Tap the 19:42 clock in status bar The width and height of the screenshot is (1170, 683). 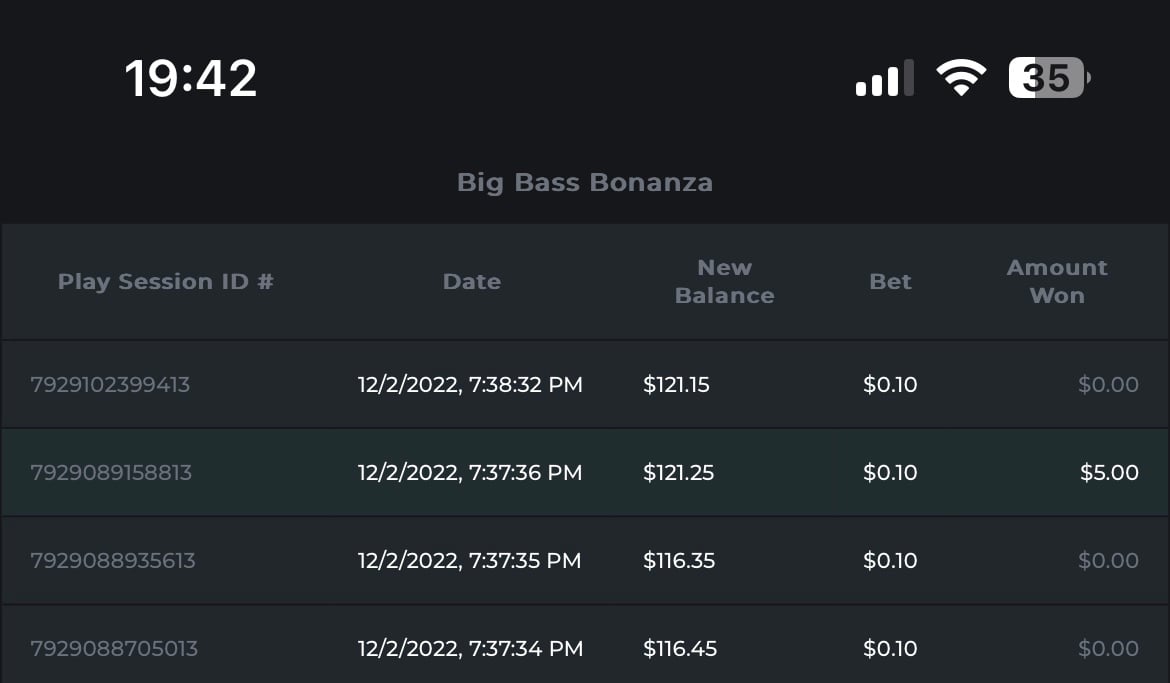pos(191,78)
